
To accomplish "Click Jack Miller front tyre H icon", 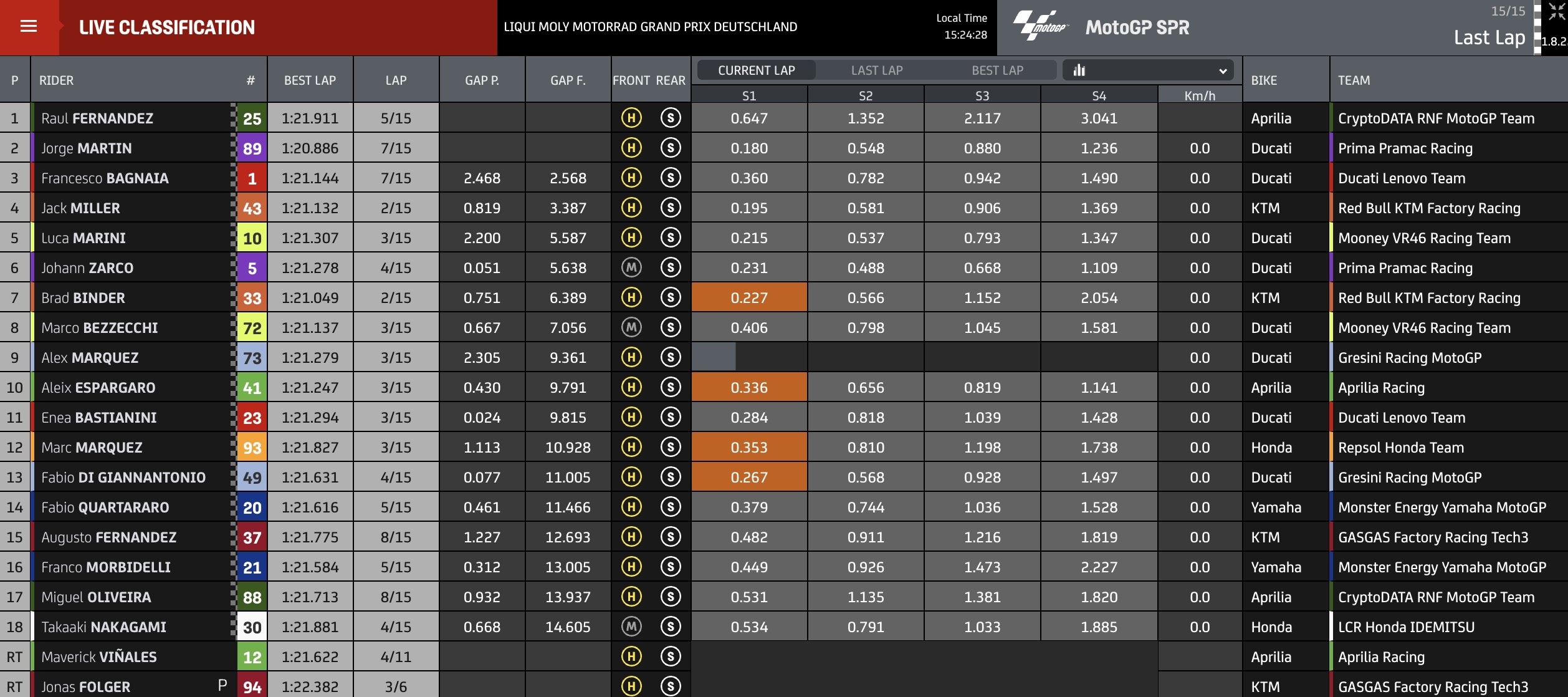I will tap(631, 208).
